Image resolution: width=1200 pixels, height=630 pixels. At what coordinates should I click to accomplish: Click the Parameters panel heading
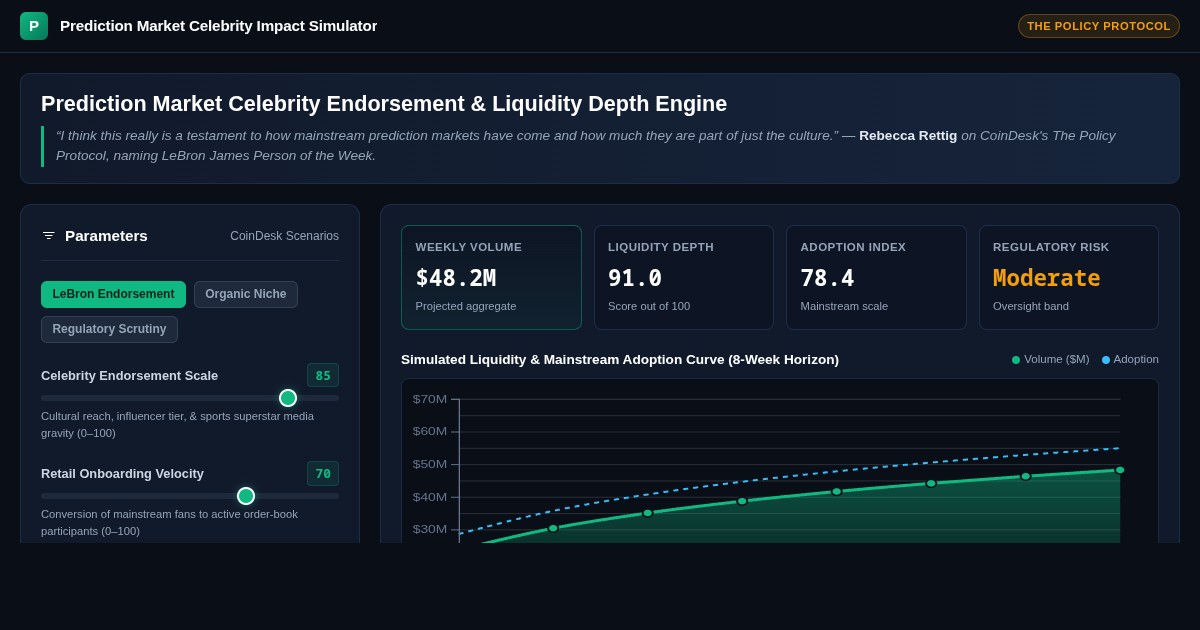pos(106,236)
